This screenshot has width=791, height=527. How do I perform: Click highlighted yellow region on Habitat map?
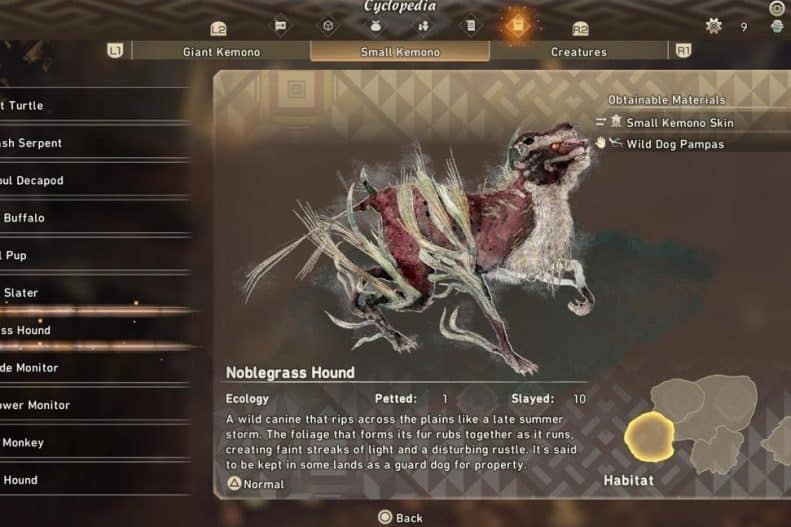click(649, 436)
